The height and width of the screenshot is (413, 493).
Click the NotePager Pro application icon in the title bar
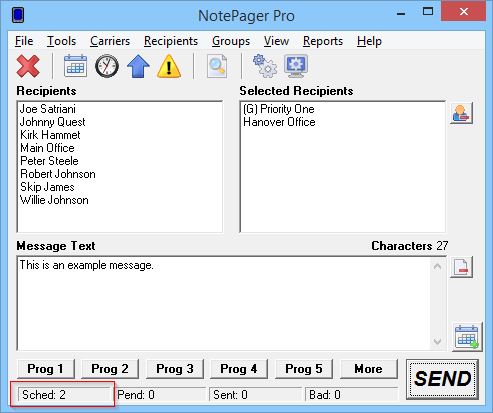[x=18, y=16]
